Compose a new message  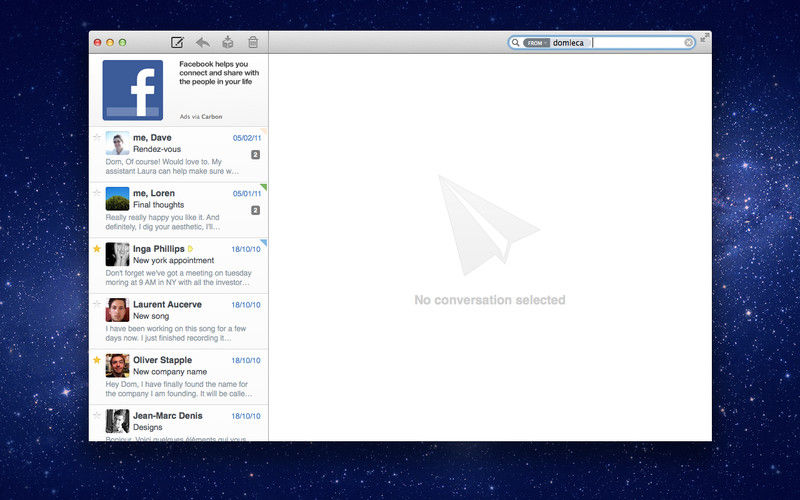coord(177,42)
